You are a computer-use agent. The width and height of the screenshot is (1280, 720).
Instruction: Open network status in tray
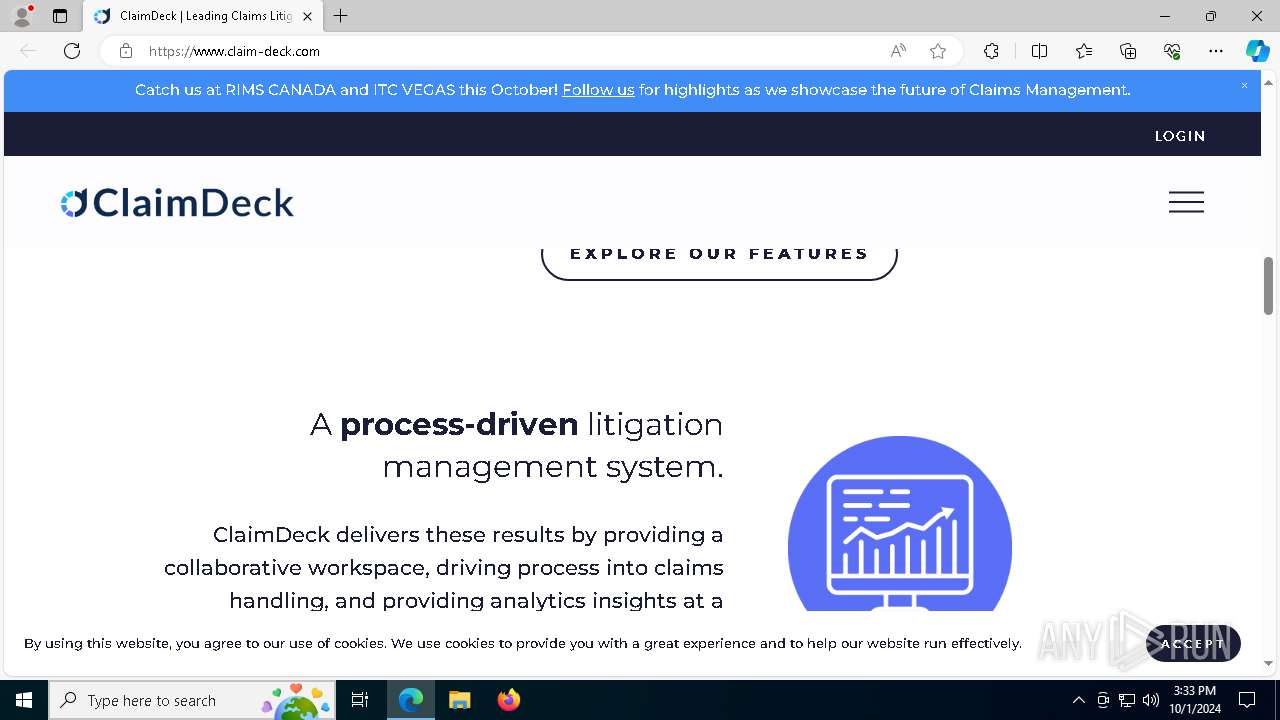pyautogui.click(x=1127, y=700)
